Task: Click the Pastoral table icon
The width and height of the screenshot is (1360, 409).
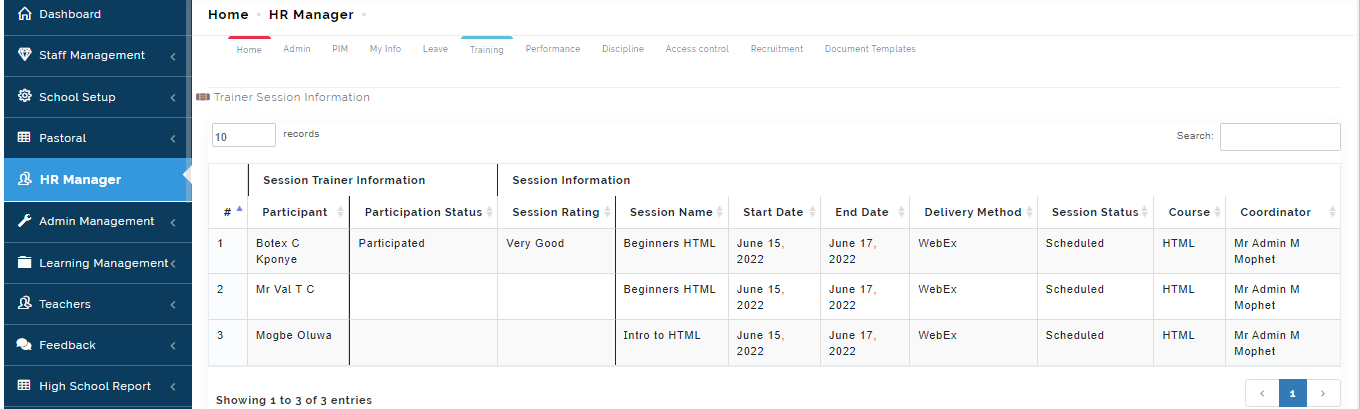Action: [25, 138]
